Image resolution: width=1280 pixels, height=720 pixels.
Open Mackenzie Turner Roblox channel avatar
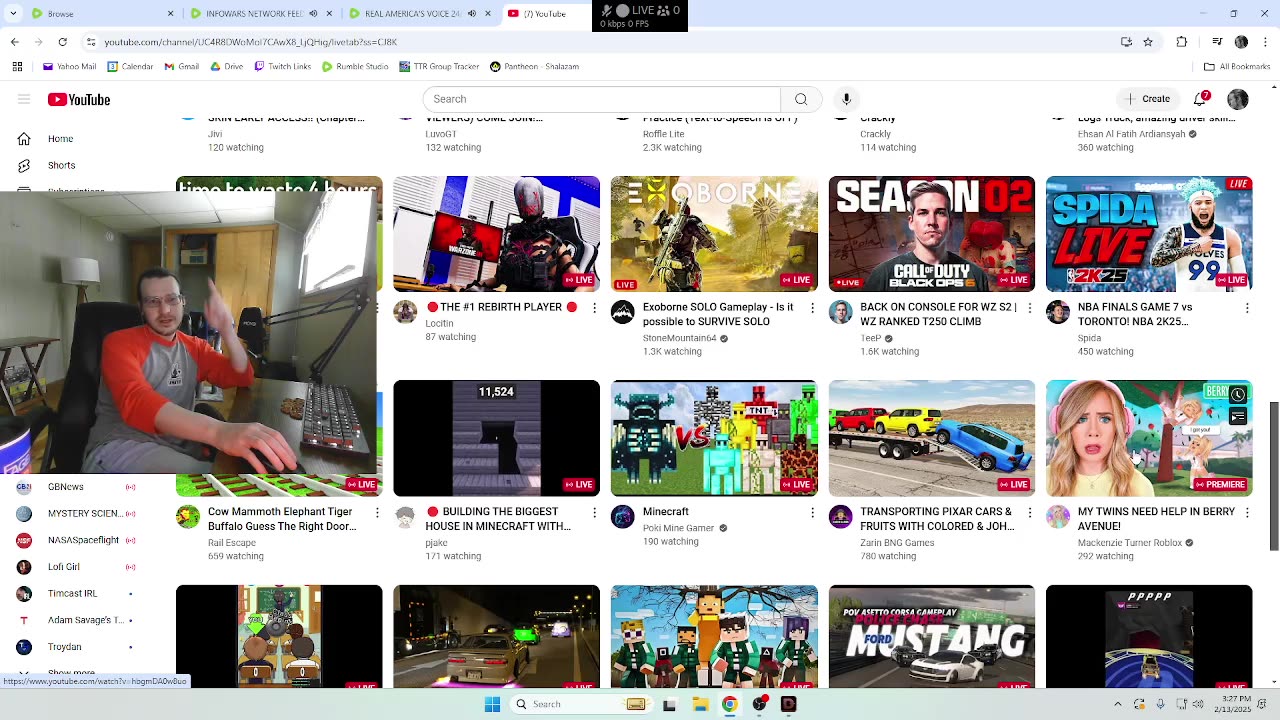click(1058, 516)
